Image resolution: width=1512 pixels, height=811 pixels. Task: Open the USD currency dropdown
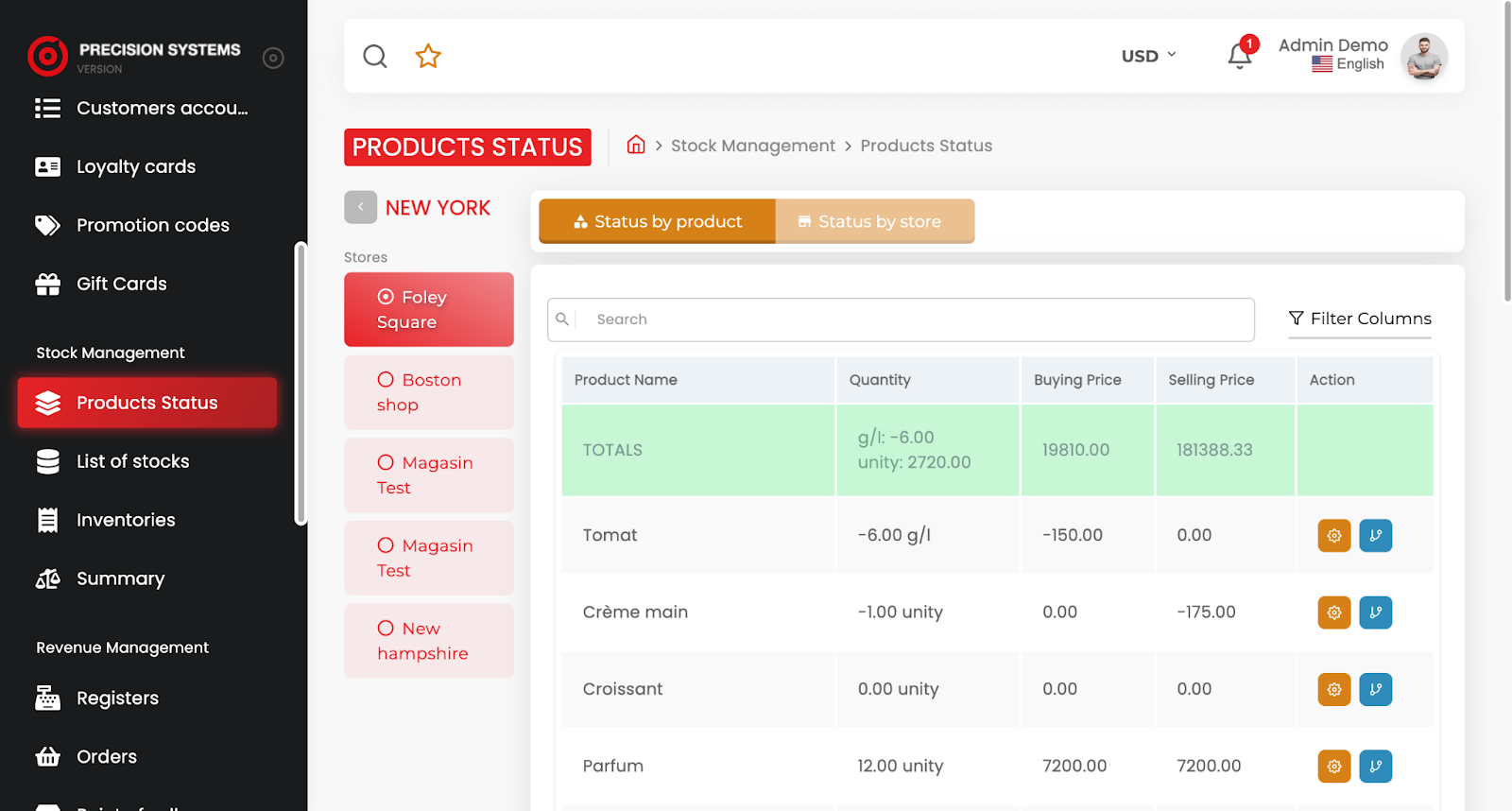tap(1148, 56)
